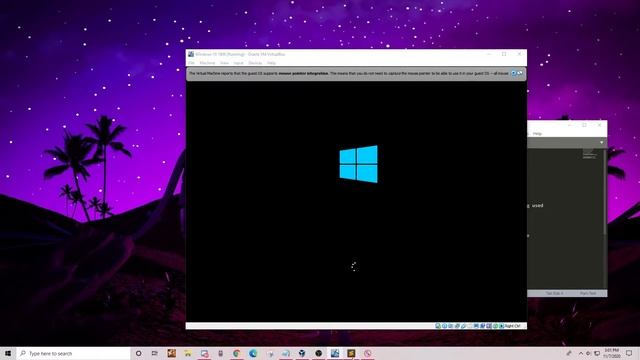Open Help menu in the background editor window

pyautogui.click(x=537, y=133)
